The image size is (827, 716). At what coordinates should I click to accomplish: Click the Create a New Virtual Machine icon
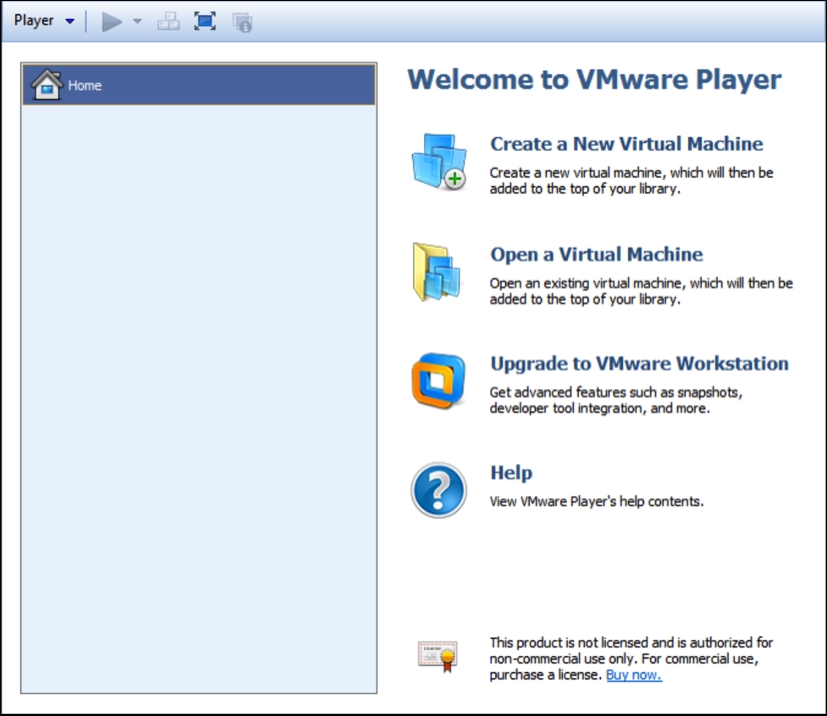point(439,161)
